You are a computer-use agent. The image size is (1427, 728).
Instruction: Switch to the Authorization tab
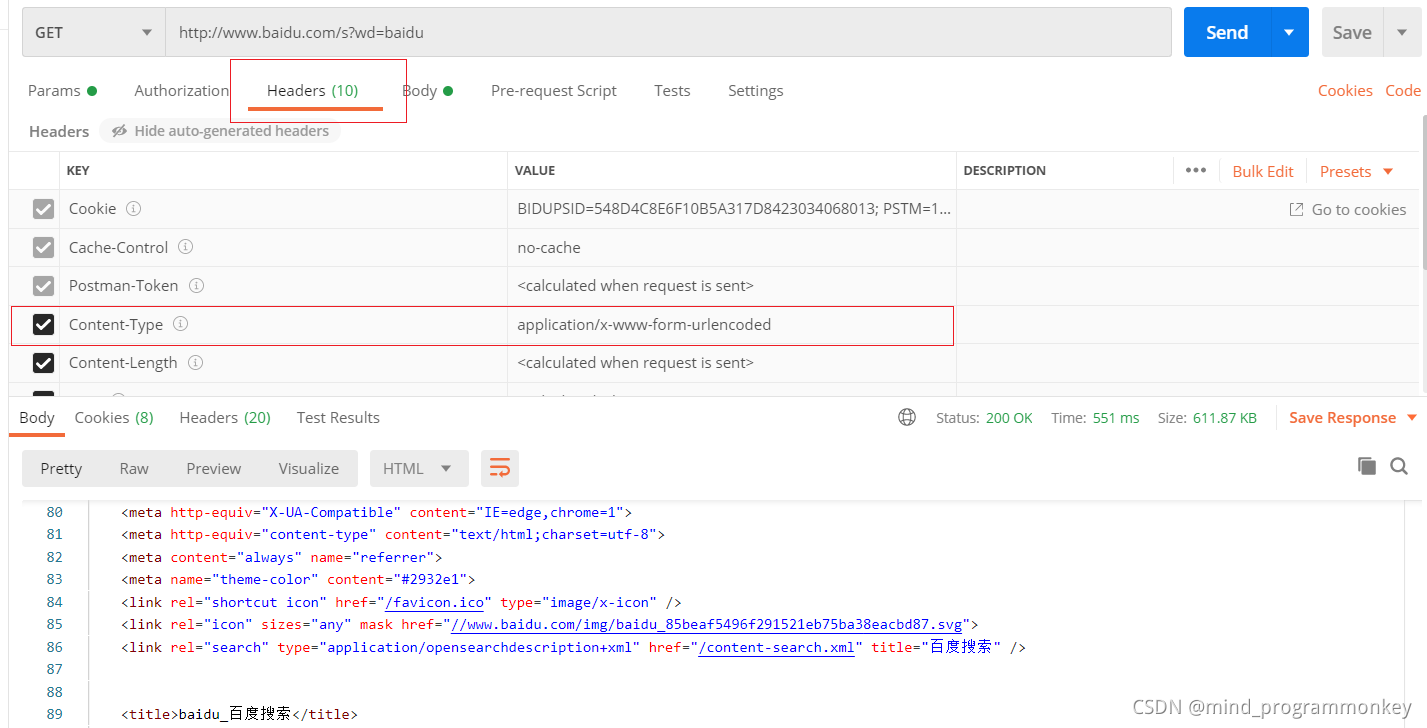(182, 91)
